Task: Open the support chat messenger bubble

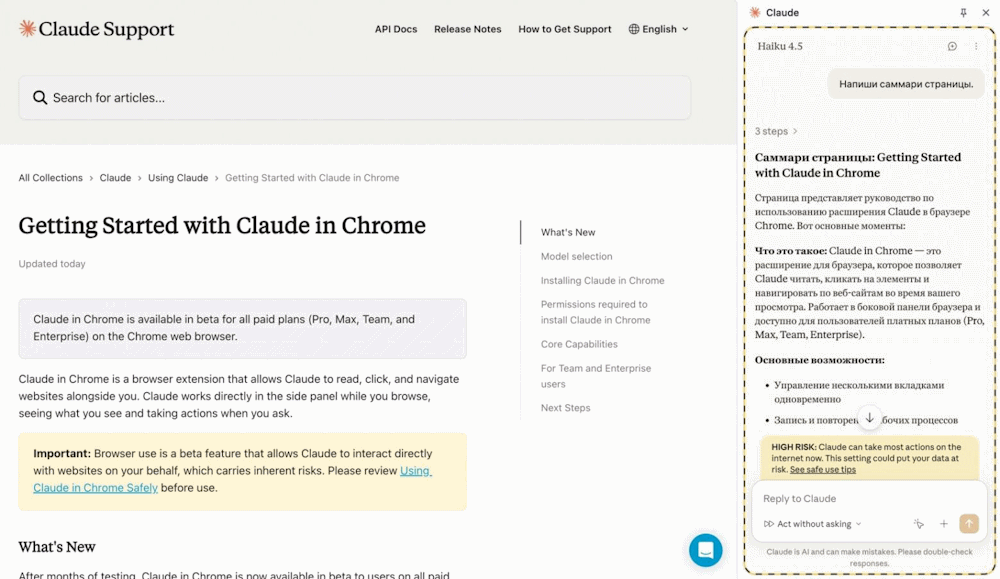Action: pos(705,550)
